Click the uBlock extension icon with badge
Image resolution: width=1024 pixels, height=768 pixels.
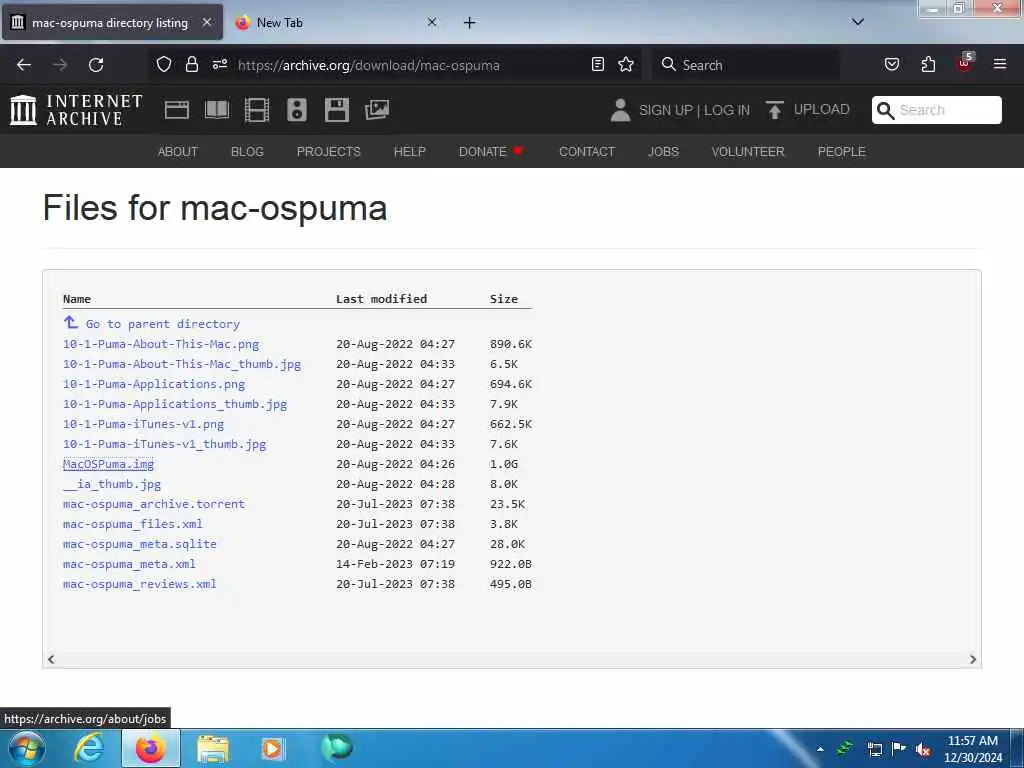click(965, 63)
